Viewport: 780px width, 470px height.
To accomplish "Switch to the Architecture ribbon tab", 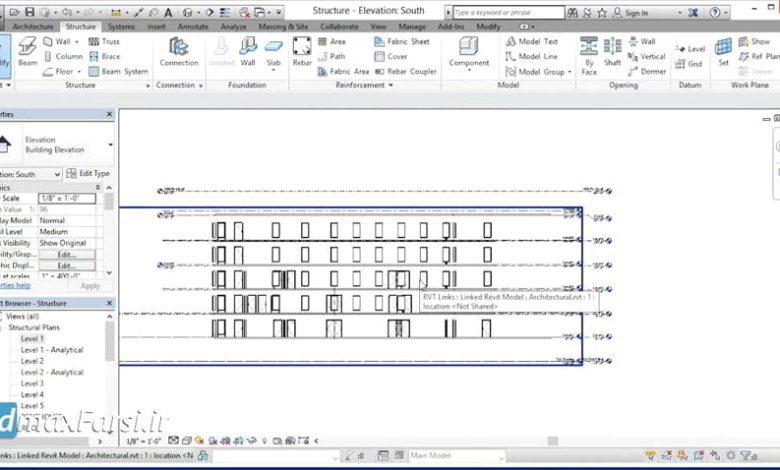I will (33, 26).
